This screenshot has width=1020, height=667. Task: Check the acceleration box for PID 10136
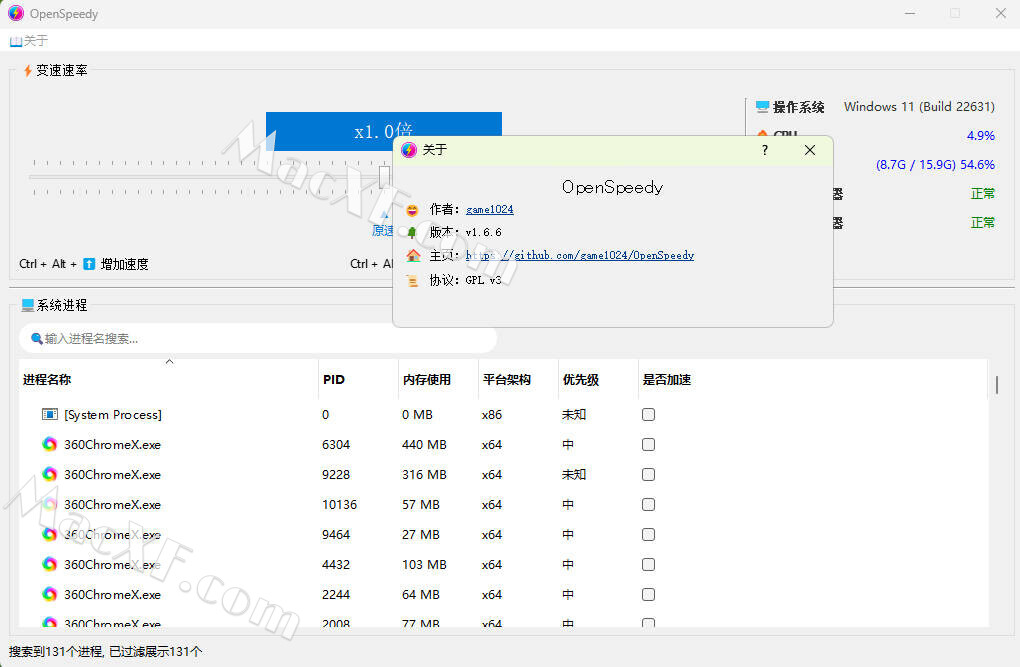click(x=648, y=504)
